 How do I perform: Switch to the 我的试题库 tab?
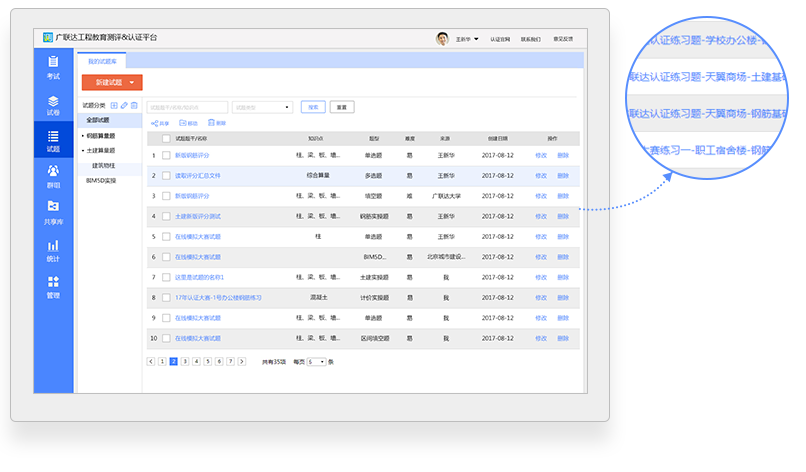click(102, 62)
